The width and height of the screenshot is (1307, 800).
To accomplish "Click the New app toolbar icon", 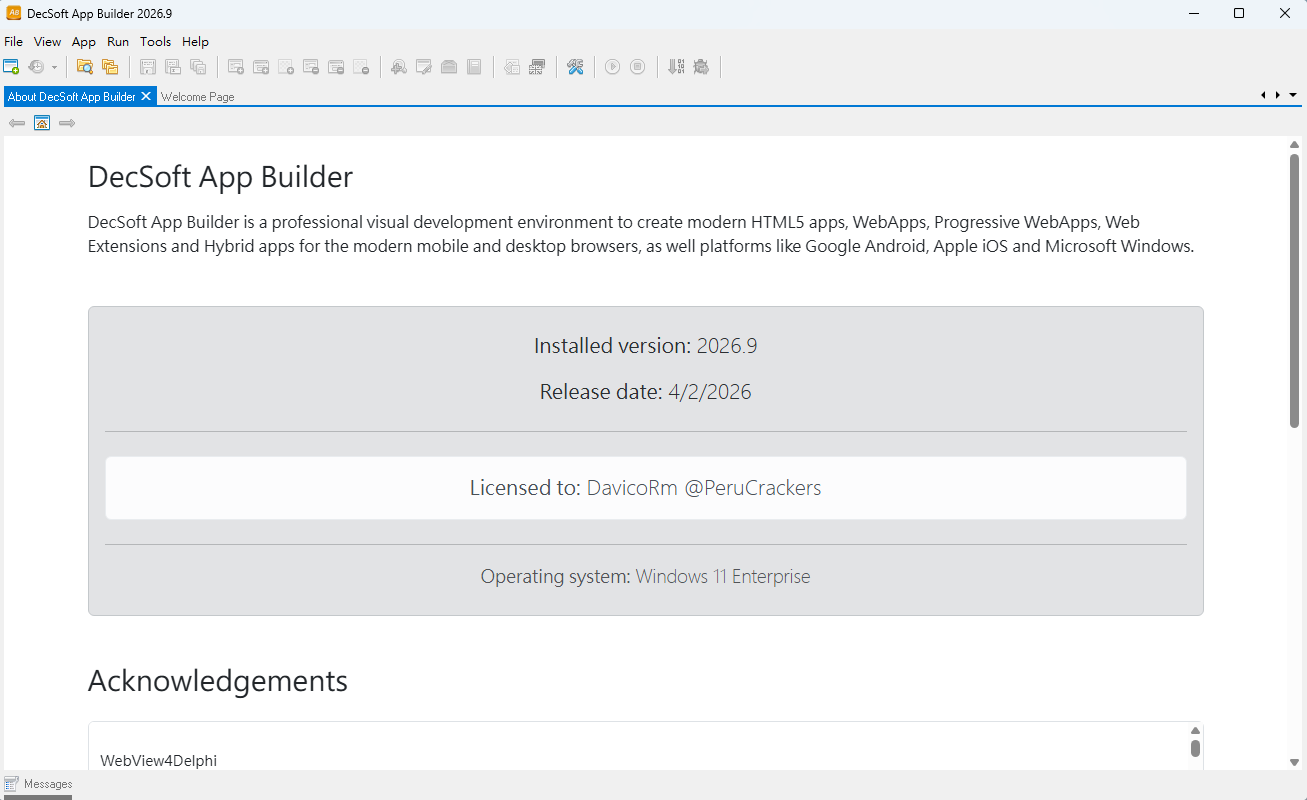I will [11, 67].
